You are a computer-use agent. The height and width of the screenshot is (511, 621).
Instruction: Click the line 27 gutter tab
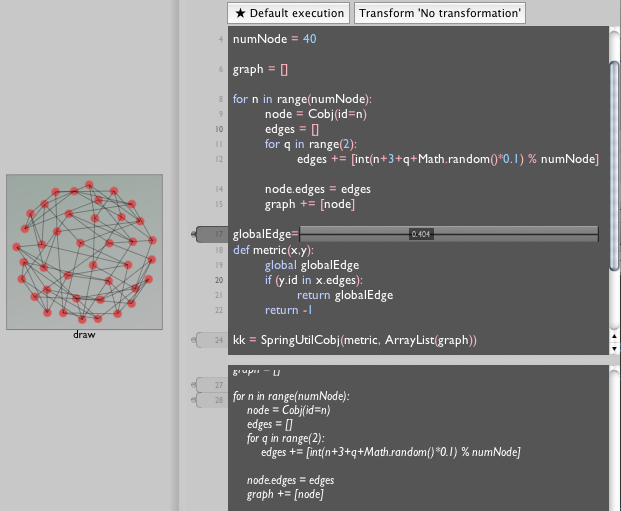(x=209, y=385)
